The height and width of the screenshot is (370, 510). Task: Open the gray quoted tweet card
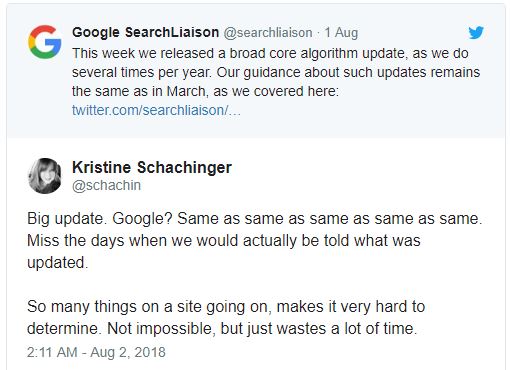coord(256,71)
